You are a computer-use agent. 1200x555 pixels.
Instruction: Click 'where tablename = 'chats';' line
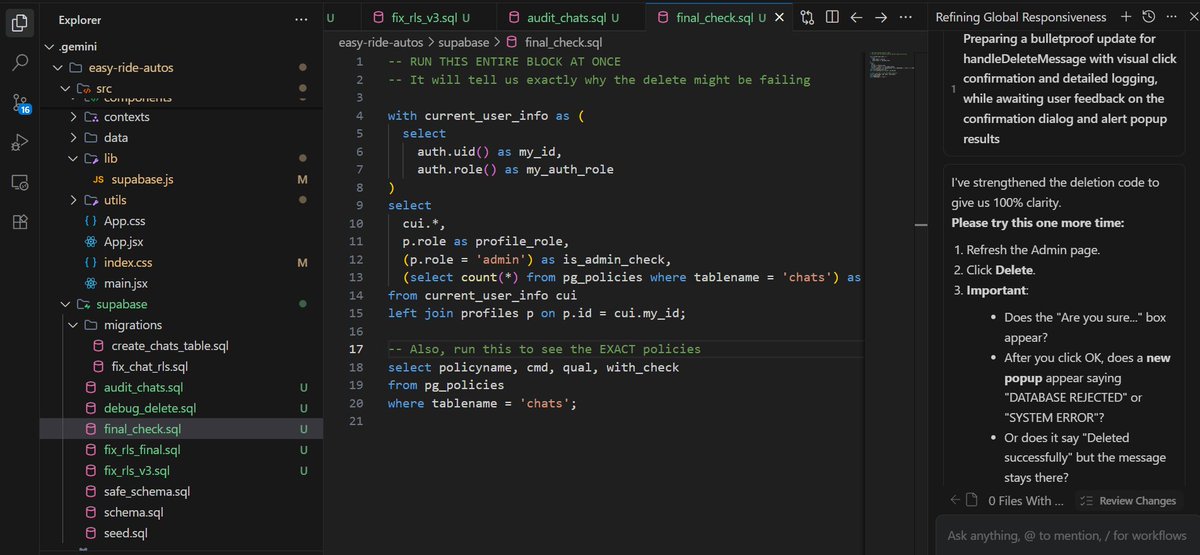tap(482, 403)
